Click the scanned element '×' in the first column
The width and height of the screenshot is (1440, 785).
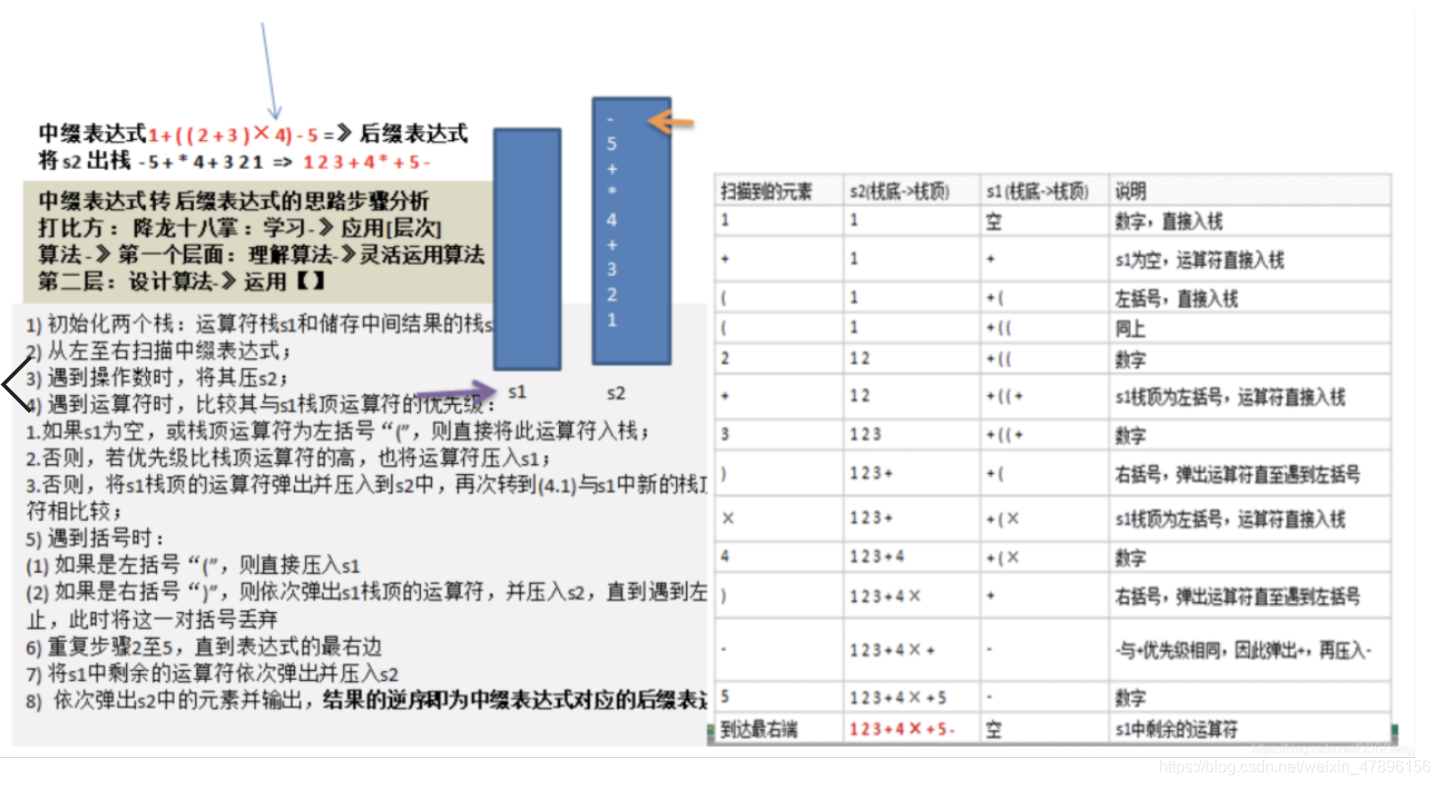tap(727, 518)
